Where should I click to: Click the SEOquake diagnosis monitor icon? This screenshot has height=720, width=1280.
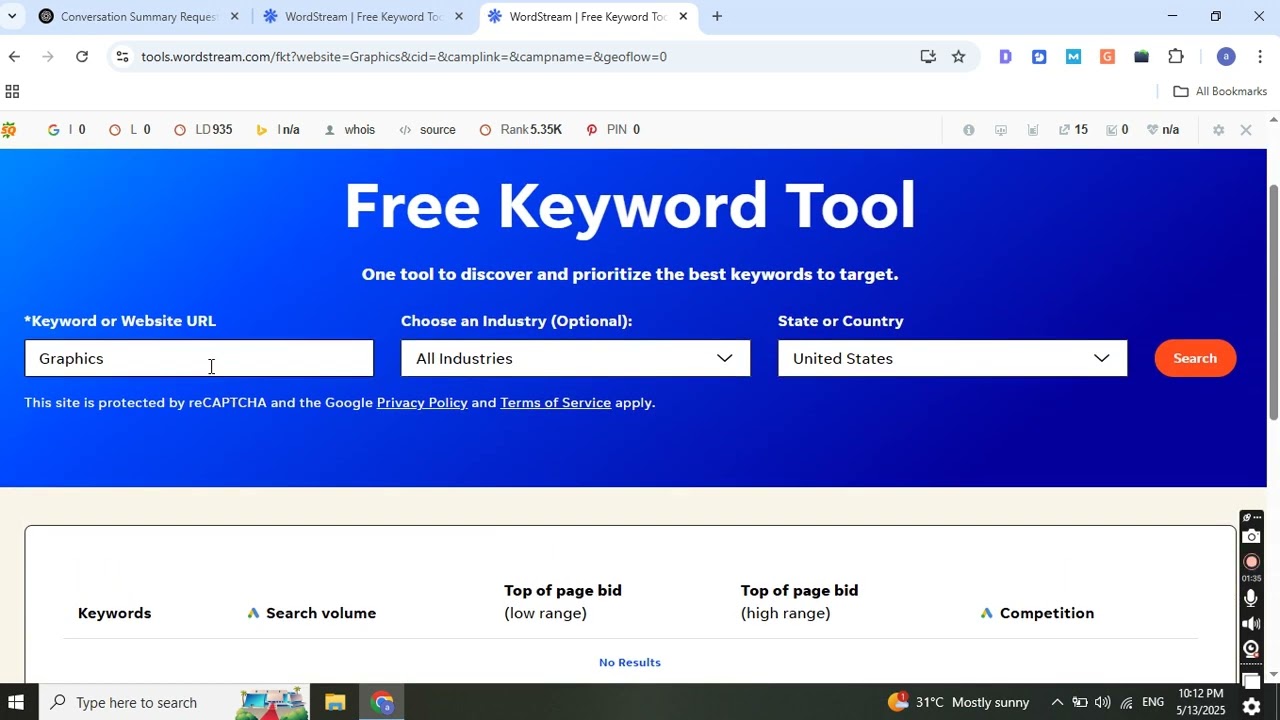pos(1001,130)
